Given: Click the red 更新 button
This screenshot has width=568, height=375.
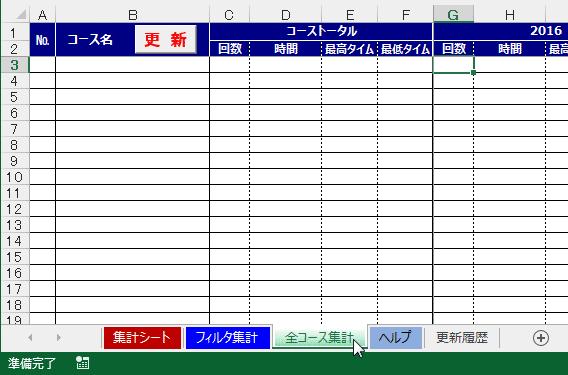Looking at the screenshot, I should [166, 39].
